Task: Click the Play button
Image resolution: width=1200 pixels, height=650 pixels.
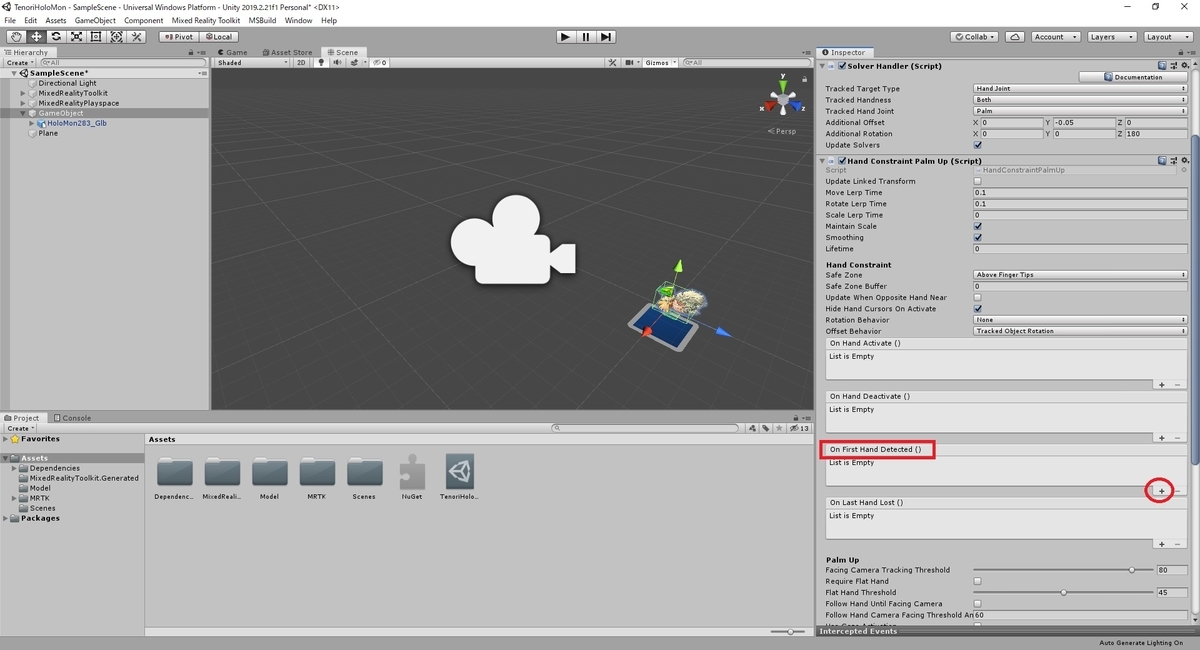Action: click(x=565, y=37)
